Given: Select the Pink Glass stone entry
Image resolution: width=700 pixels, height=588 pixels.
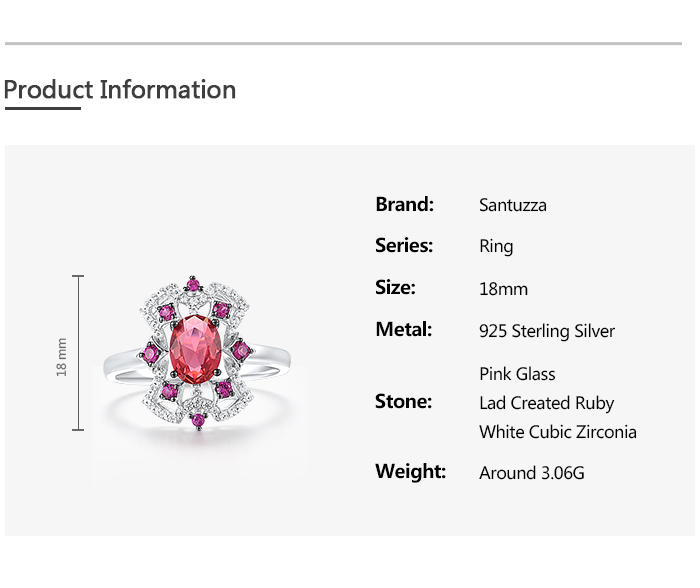Looking at the screenshot, I should (517, 374).
